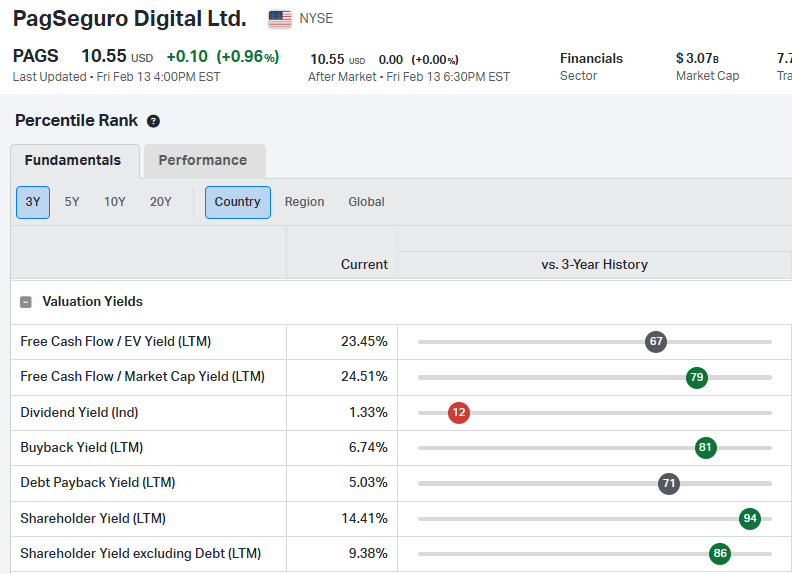Click the PAGS ticker symbol
The height and width of the screenshot is (574, 792).
point(35,56)
